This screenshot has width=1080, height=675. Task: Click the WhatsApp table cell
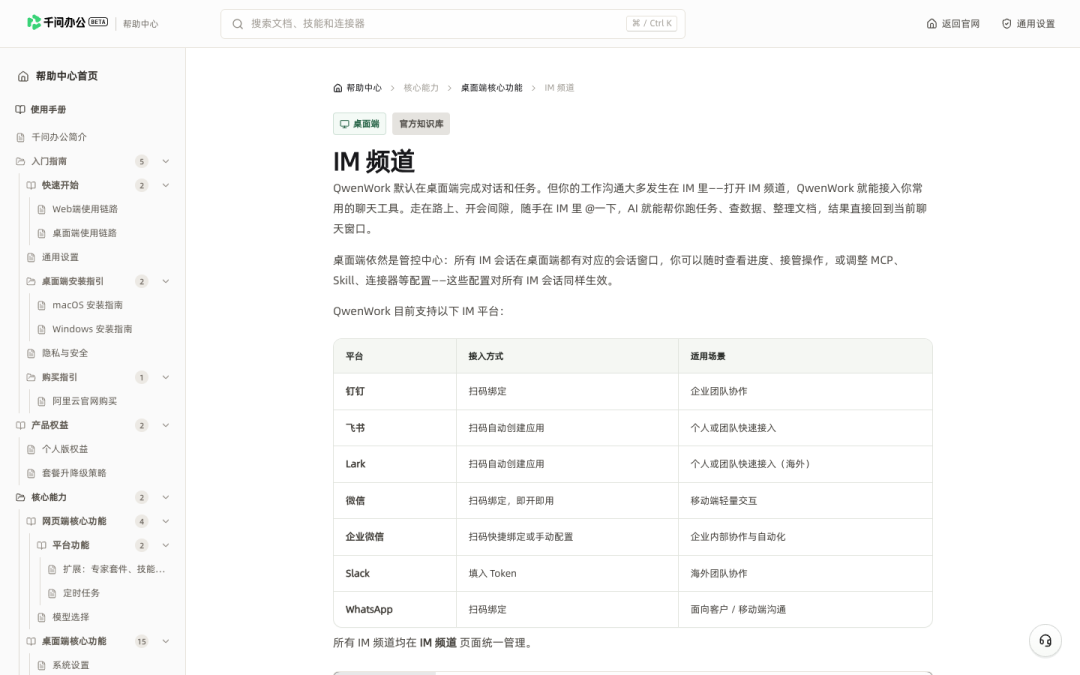coord(395,610)
